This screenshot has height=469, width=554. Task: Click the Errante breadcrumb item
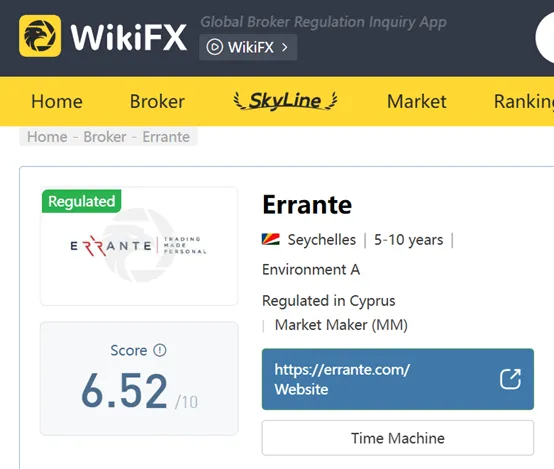point(166,137)
